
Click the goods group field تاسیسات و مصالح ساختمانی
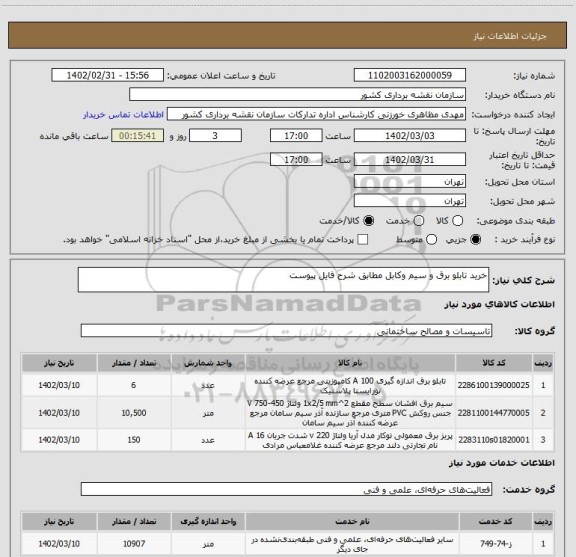[x=286, y=331]
